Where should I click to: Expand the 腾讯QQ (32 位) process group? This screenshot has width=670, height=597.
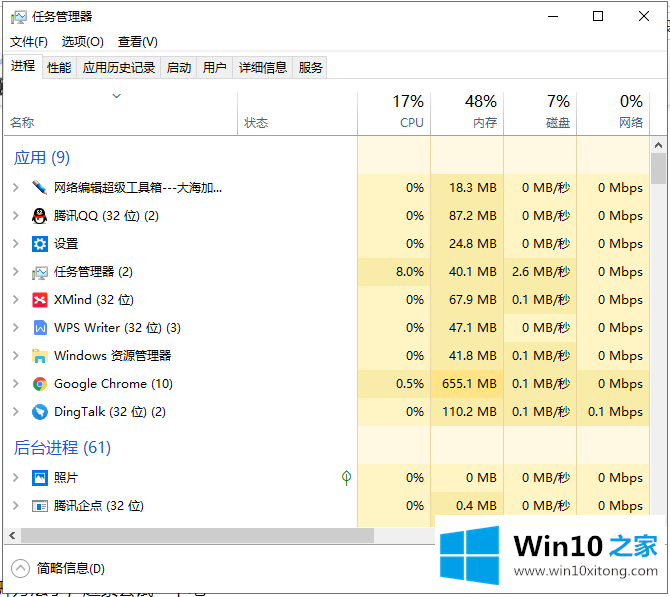16,216
